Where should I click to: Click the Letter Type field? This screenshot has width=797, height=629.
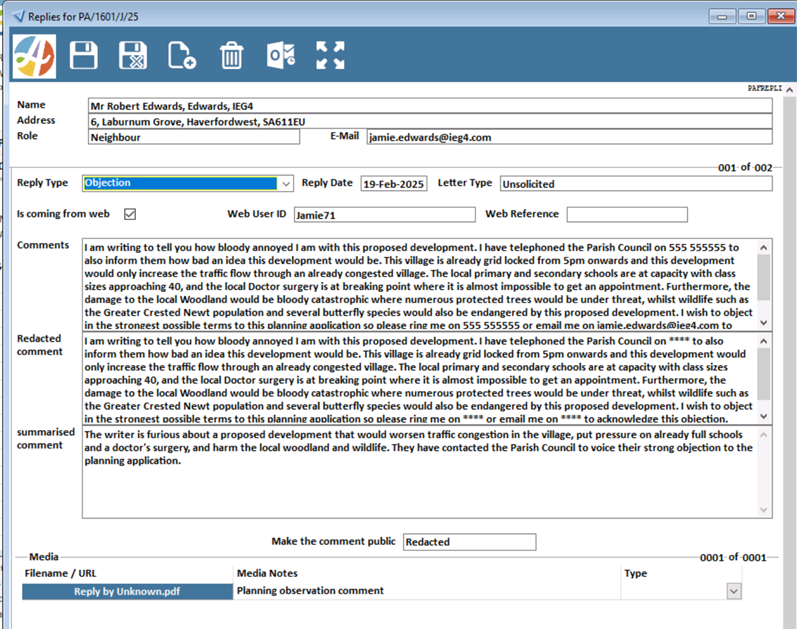point(635,184)
